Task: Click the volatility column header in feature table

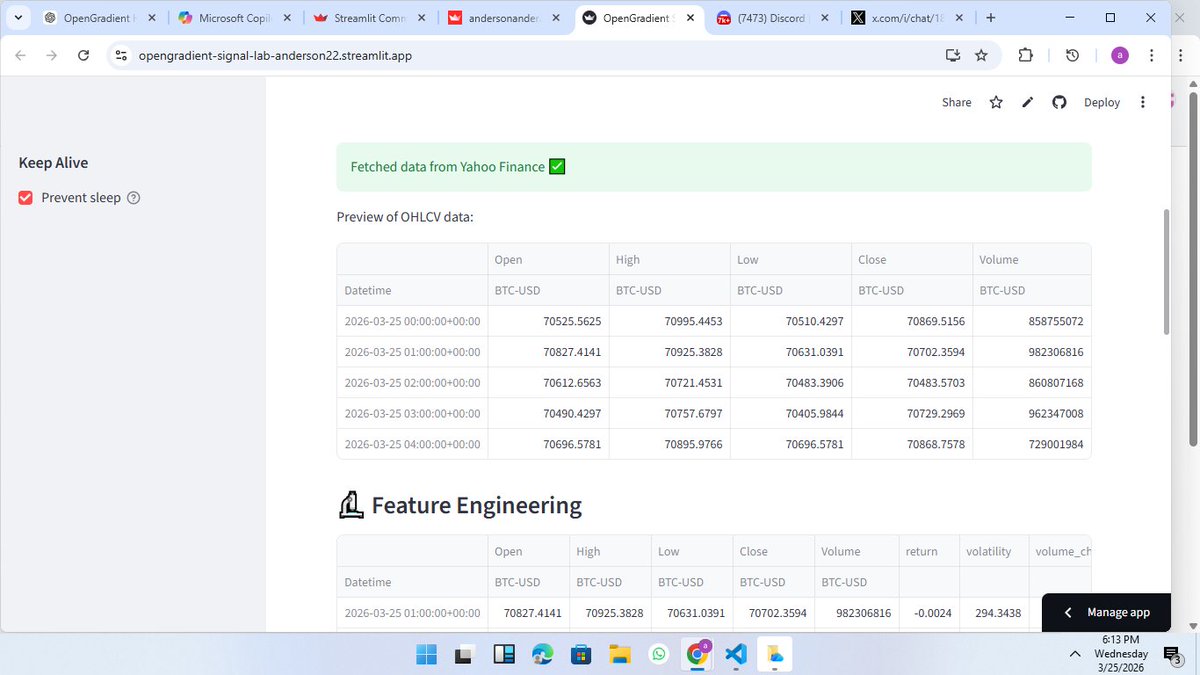Action: 994,551
